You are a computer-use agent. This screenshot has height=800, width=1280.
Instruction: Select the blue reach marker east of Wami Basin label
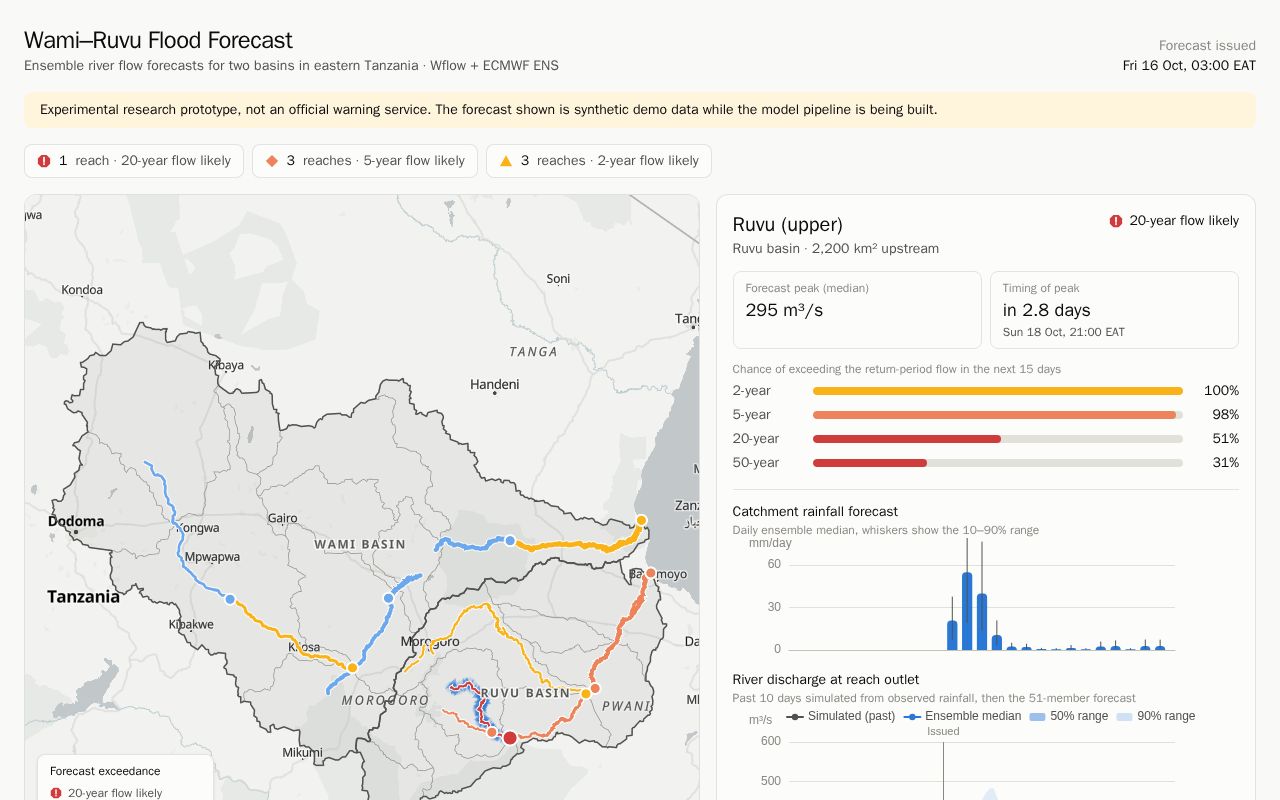click(509, 541)
